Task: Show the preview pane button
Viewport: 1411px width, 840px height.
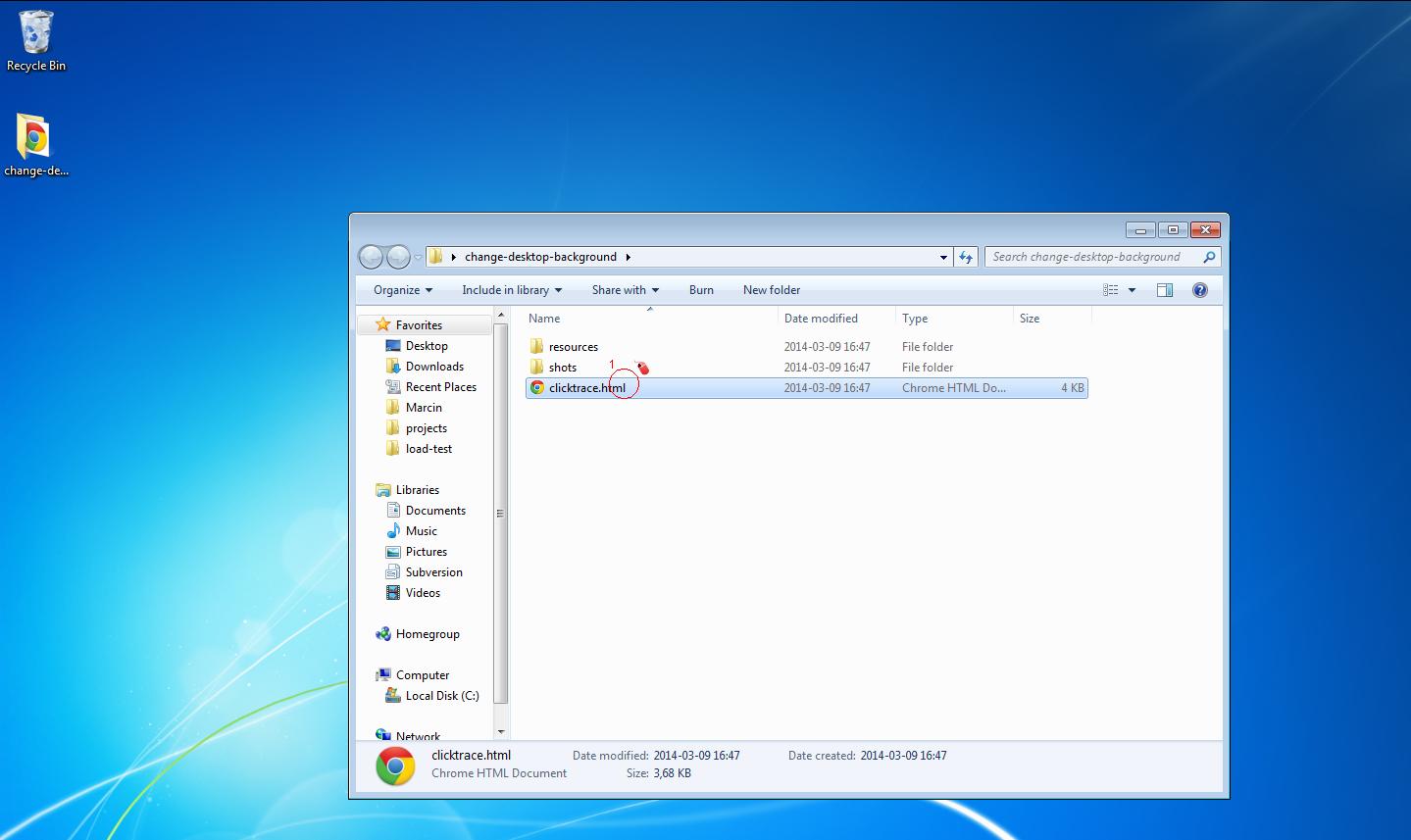Action: (1165, 290)
